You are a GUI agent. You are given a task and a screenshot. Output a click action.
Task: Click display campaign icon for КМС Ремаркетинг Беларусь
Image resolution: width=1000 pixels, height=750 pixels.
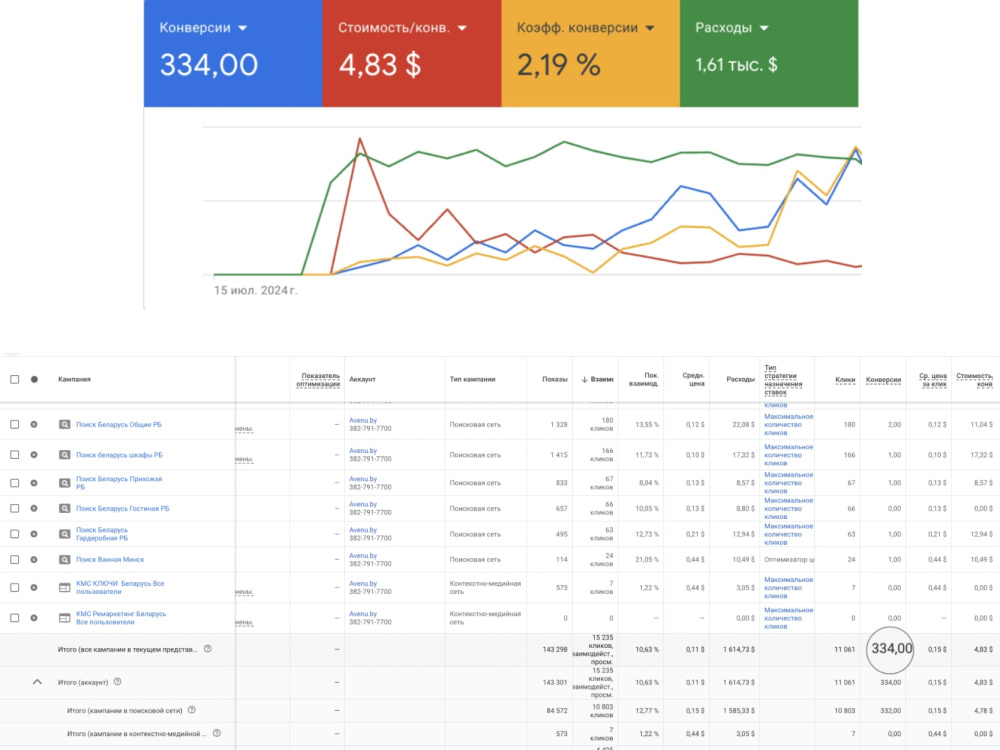[x=64, y=618]
